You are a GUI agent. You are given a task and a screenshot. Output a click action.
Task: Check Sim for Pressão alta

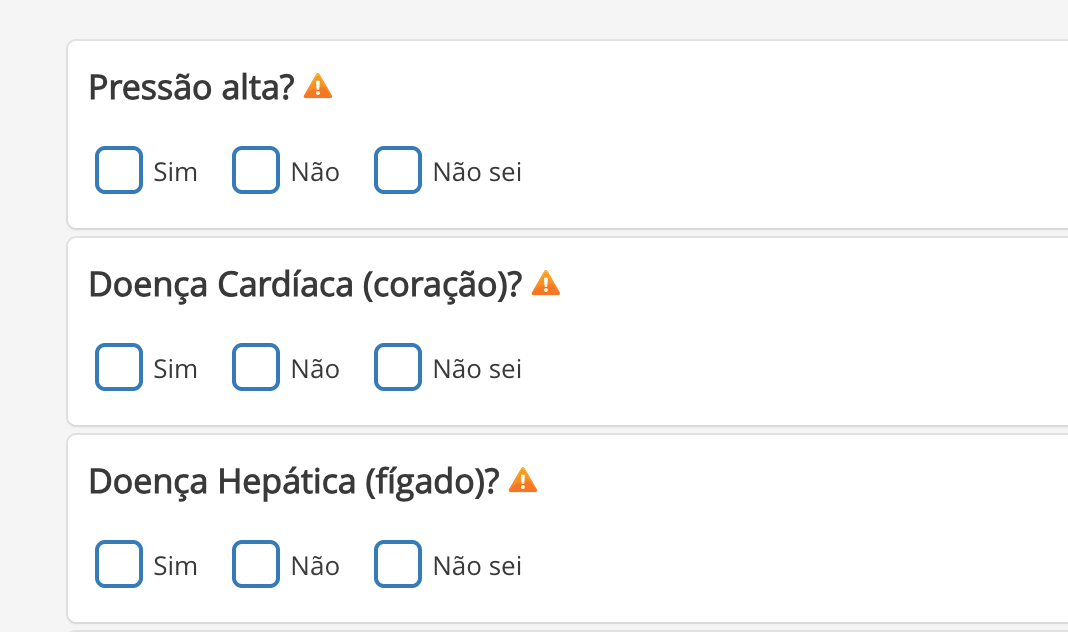[x=118, y=170]
